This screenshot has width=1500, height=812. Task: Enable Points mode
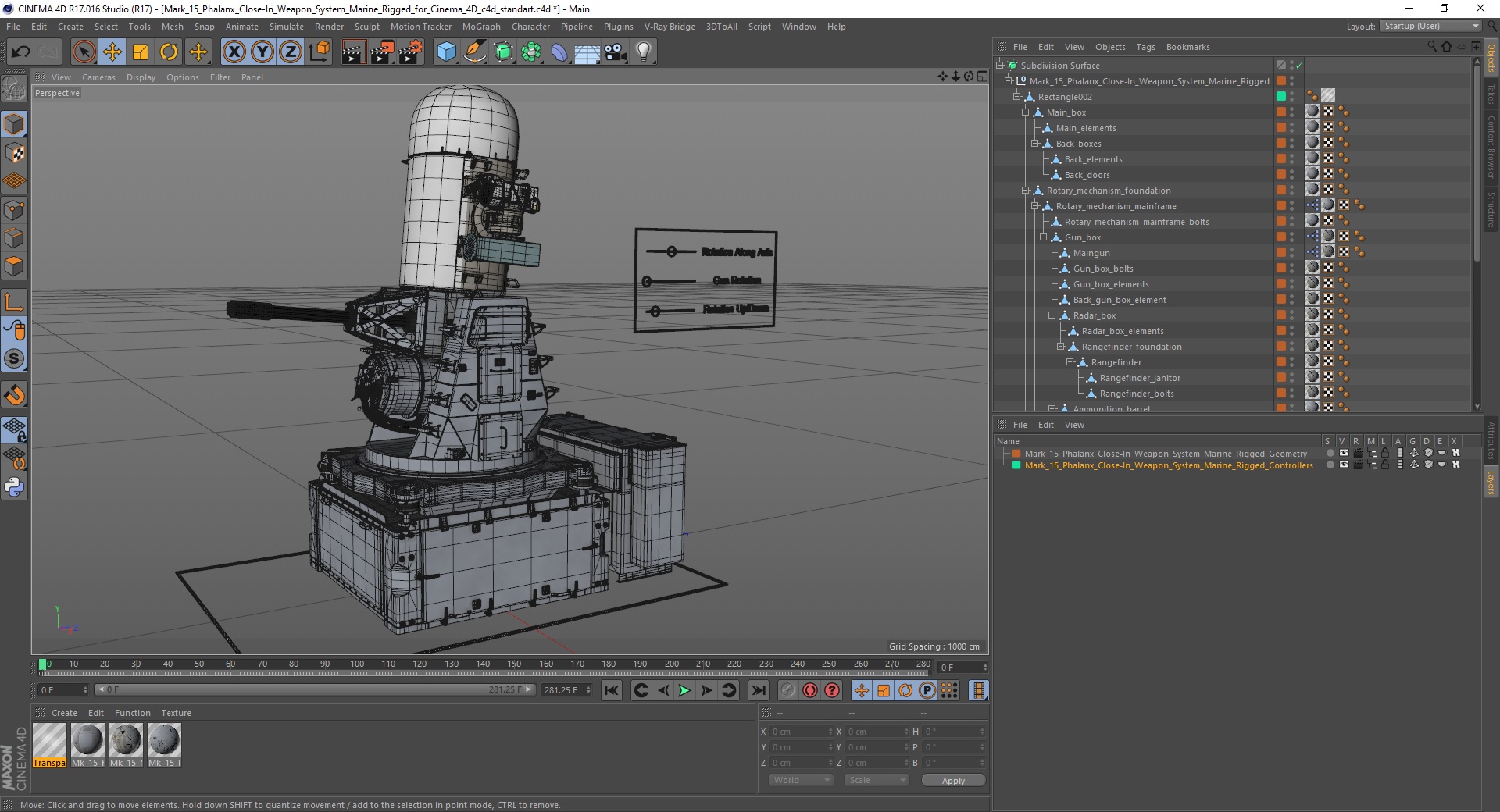[x=14, y=210]
